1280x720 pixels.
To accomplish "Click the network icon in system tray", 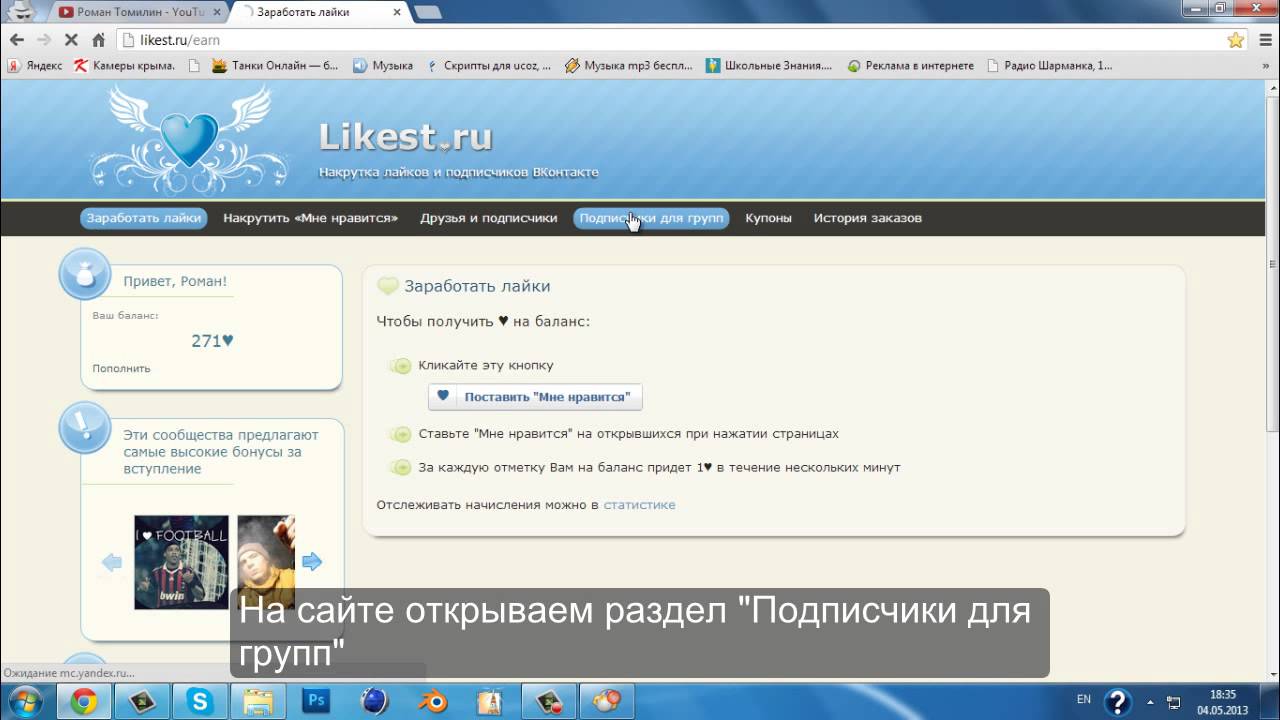I will [1174, 701].
